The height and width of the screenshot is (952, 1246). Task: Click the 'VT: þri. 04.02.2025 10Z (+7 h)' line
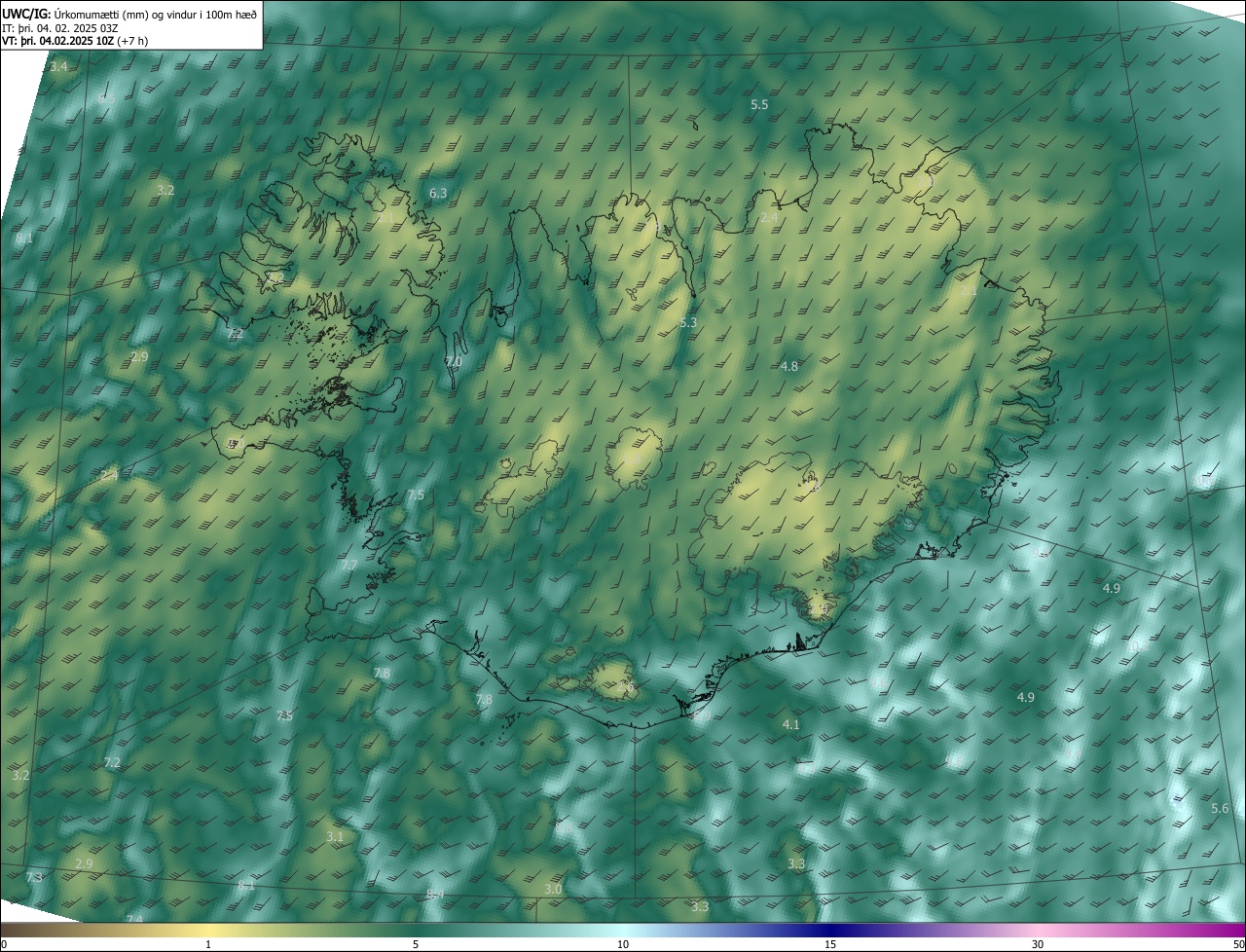75,41
